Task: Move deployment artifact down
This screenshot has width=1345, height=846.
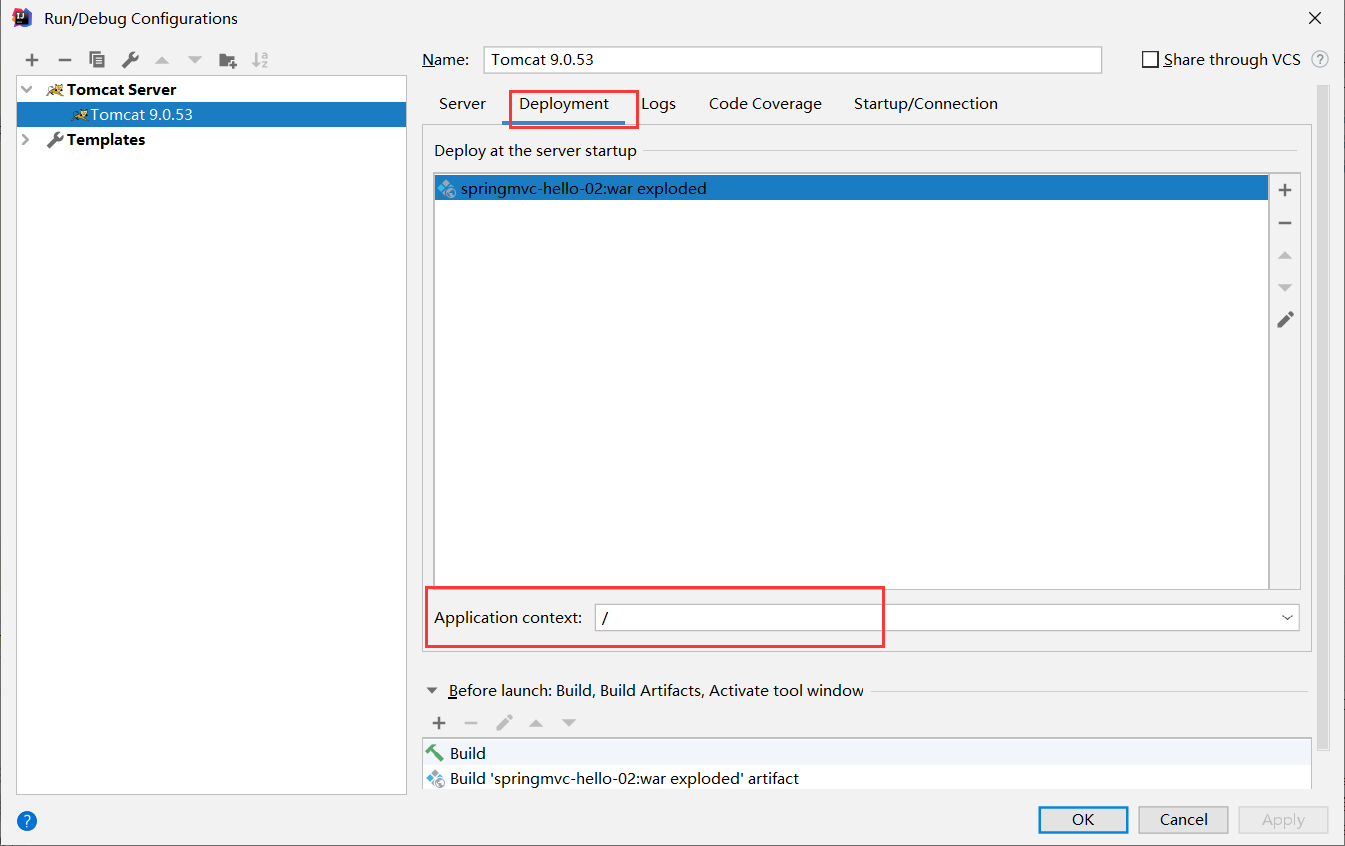Action: 1285,288
